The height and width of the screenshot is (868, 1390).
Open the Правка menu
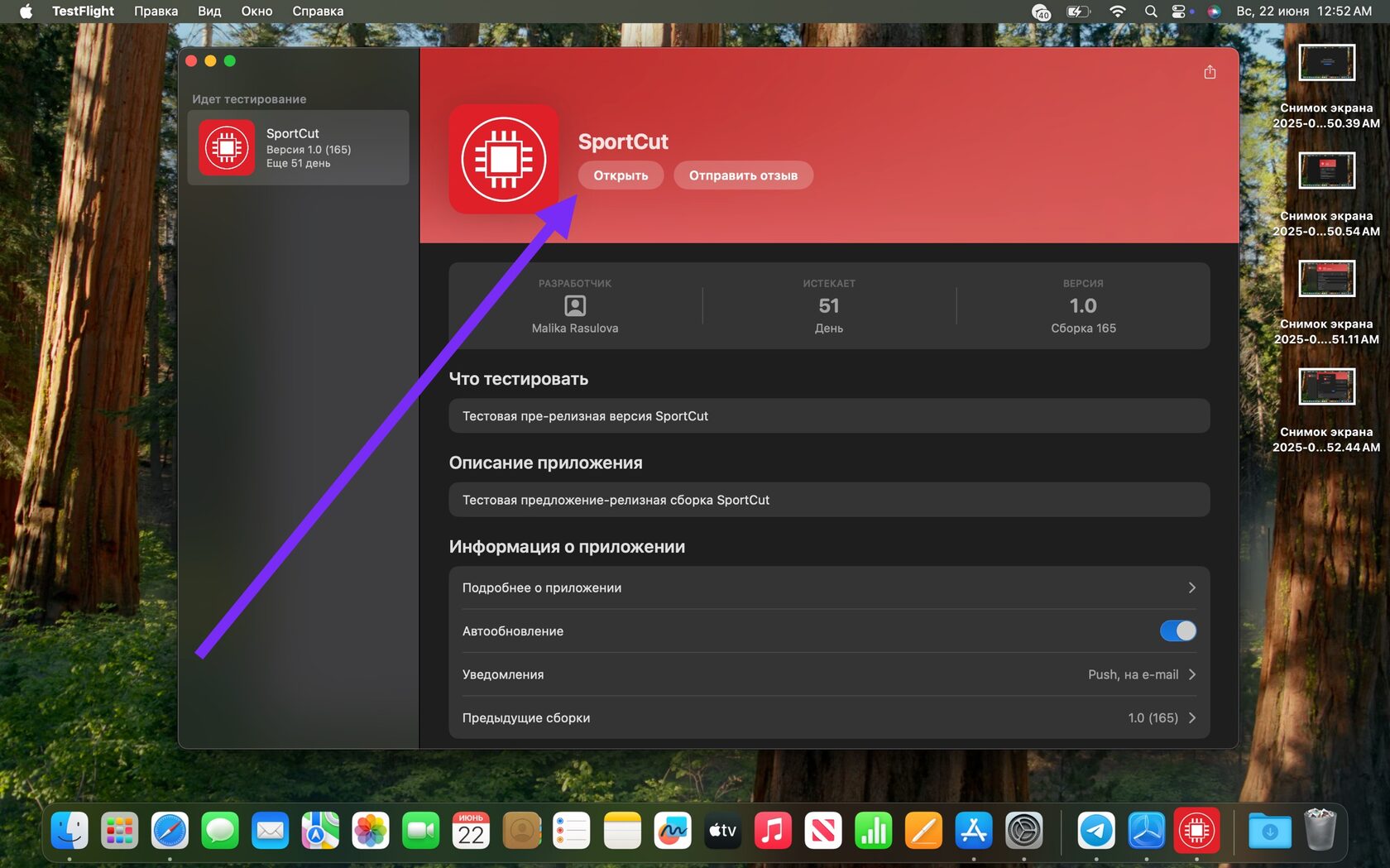pyautogui.click(x=156, y=12)
